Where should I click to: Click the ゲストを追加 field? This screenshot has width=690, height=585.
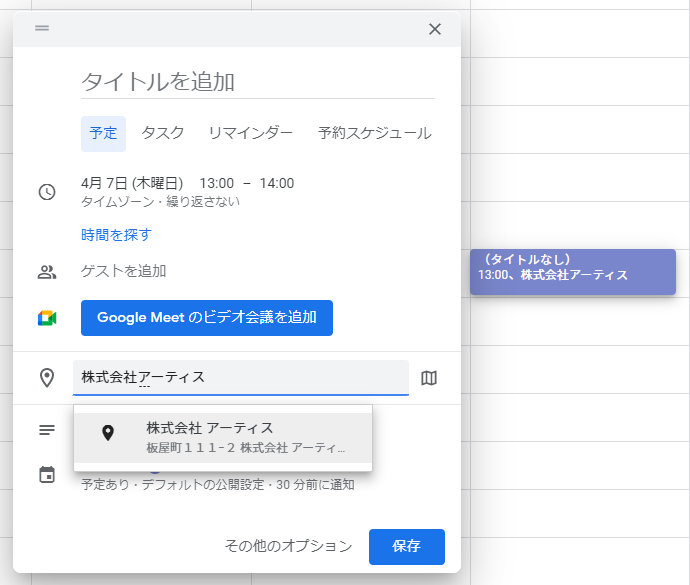pos(124,271)
